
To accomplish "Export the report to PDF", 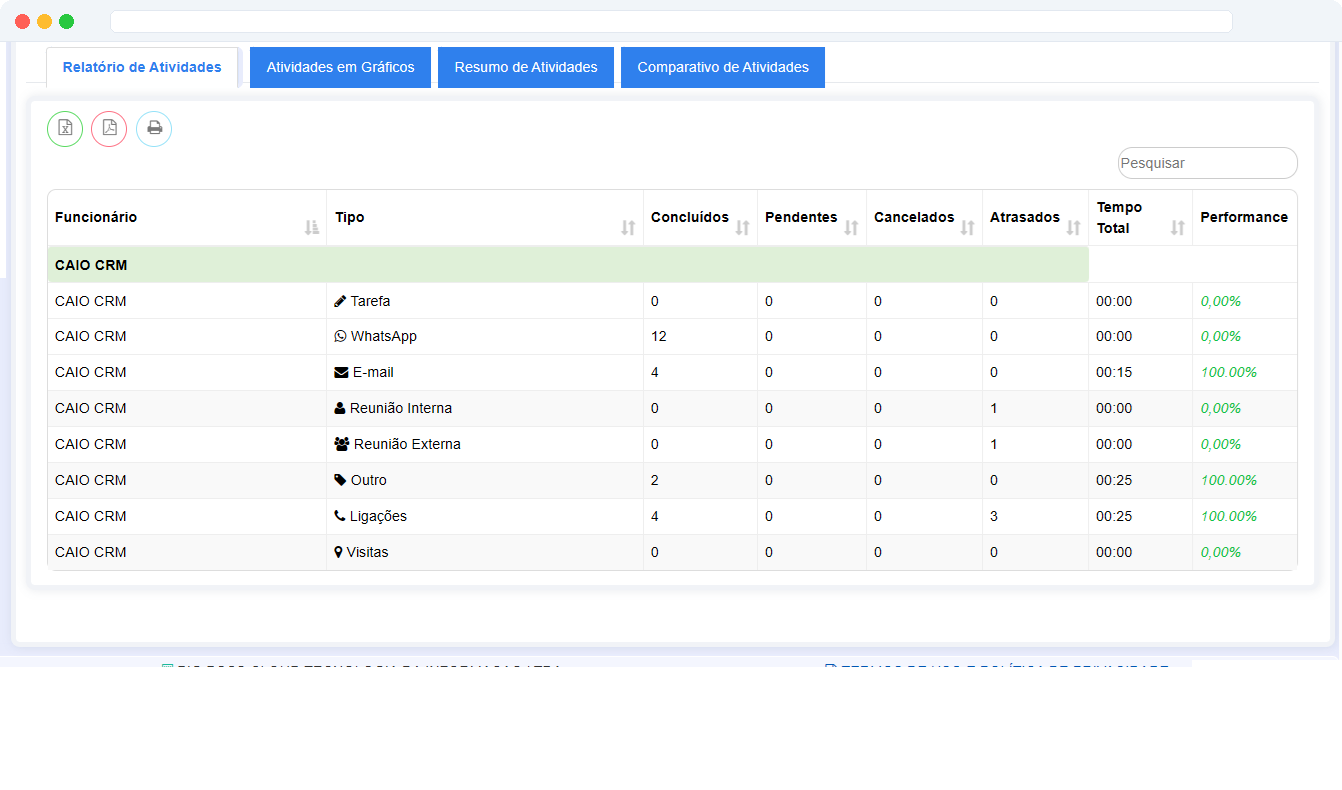I will point(109,129).
